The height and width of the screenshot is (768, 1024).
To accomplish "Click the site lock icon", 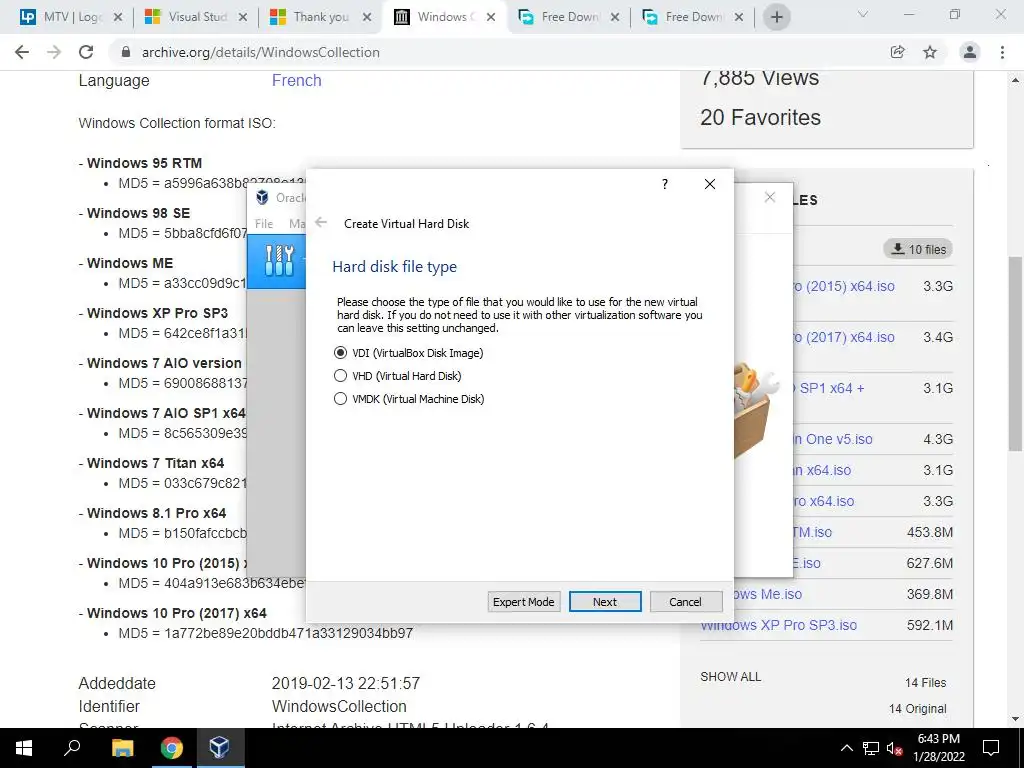I will pyautogui.click(x=126, y=52).
